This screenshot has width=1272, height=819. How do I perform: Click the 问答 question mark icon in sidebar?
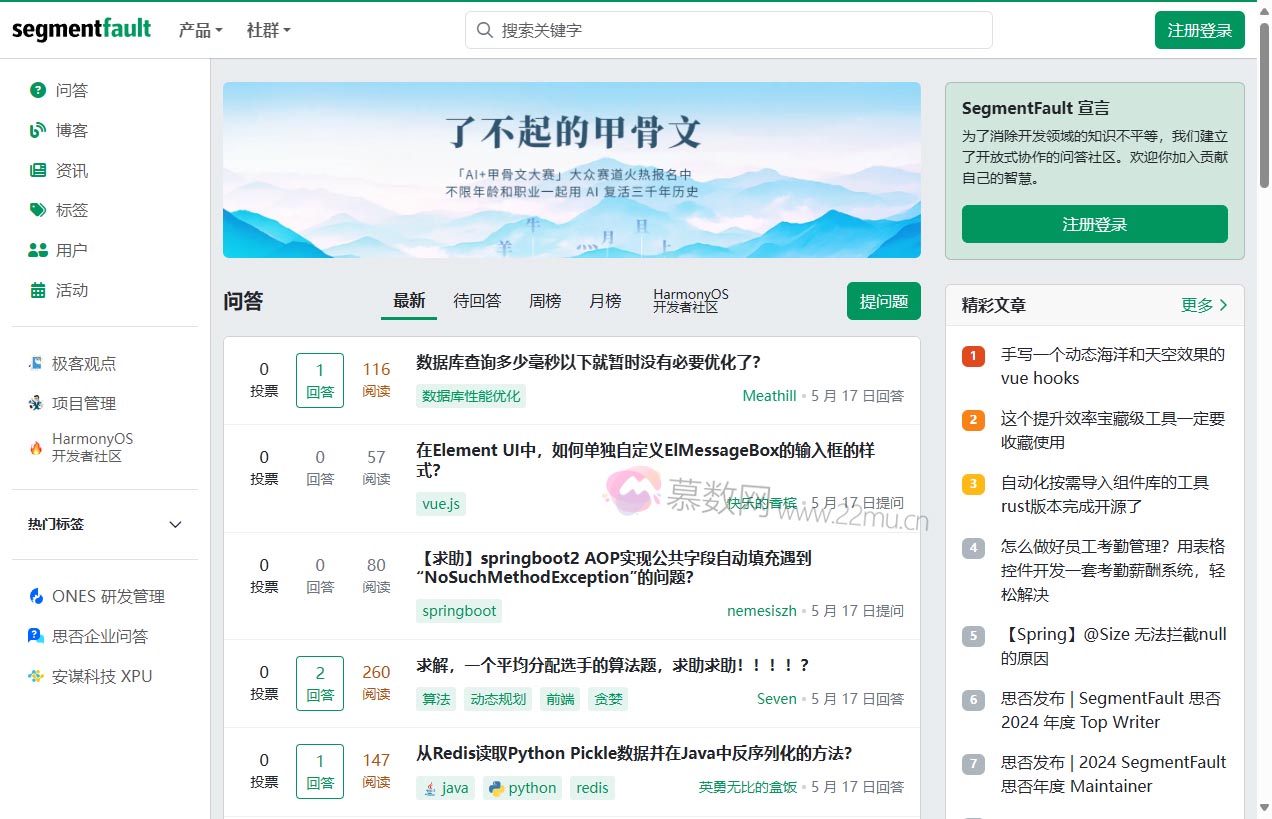[38, 90]
